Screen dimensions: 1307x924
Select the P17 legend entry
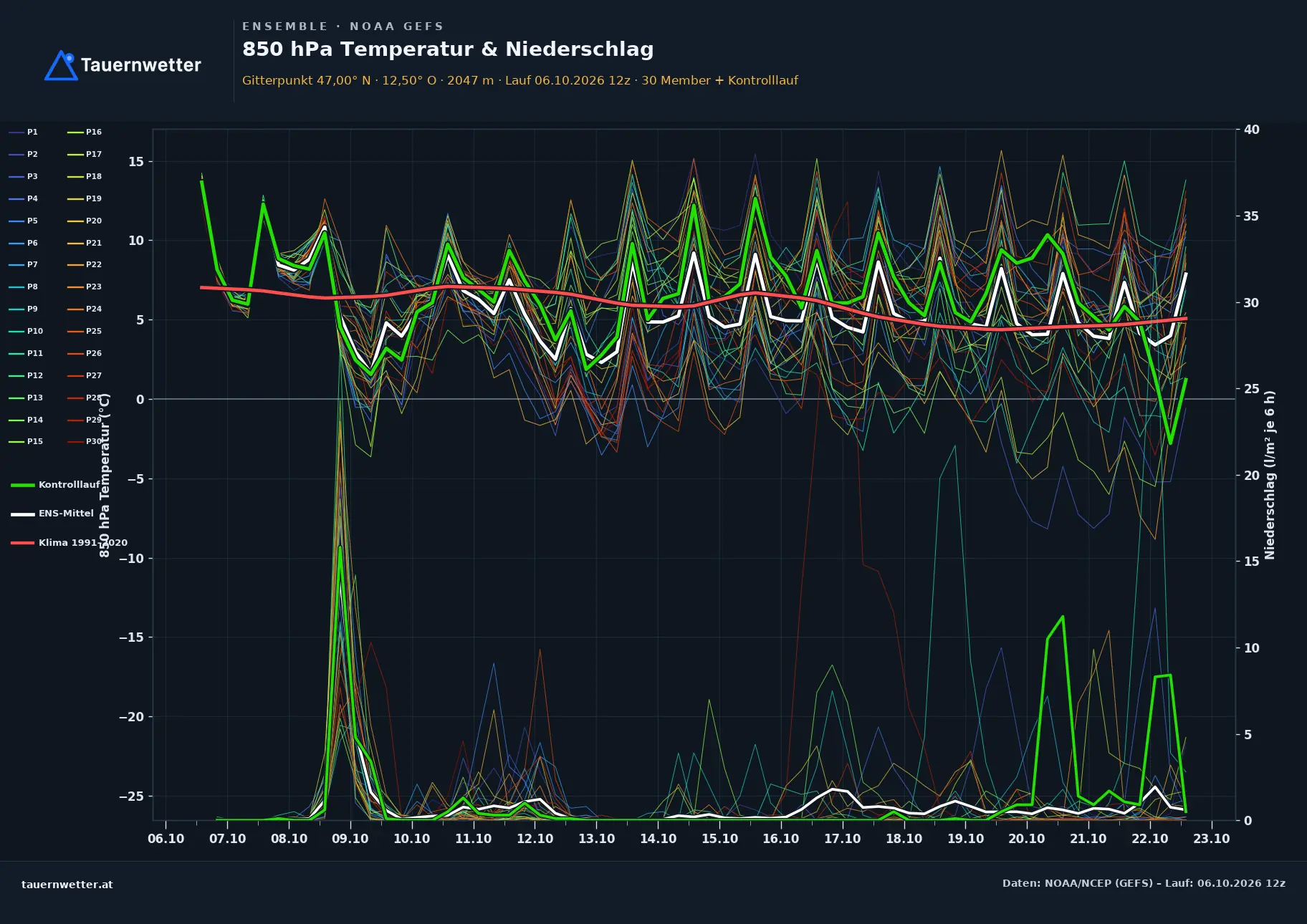pos(85,154)
